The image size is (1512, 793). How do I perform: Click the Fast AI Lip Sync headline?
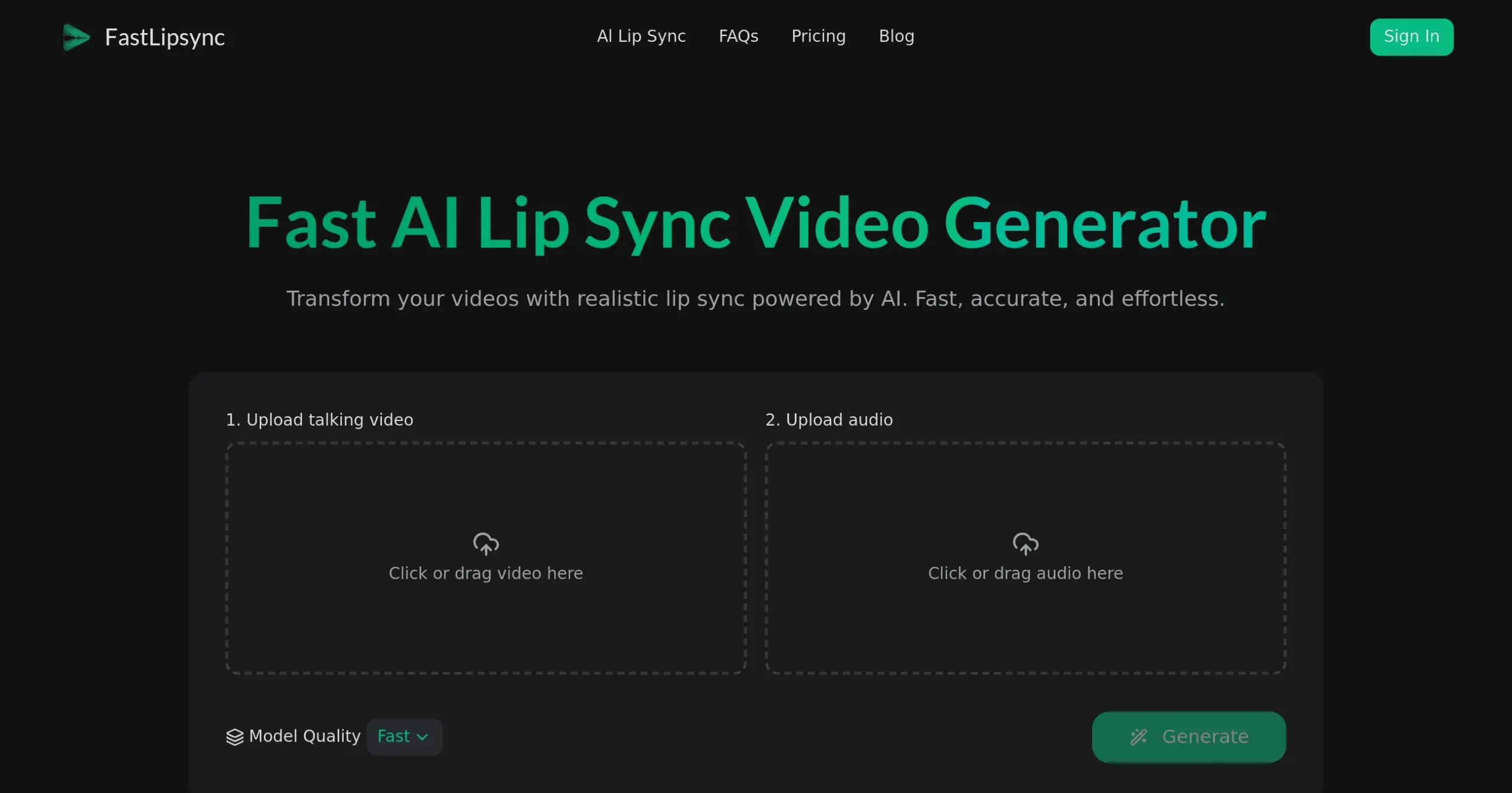click(755, 223)
